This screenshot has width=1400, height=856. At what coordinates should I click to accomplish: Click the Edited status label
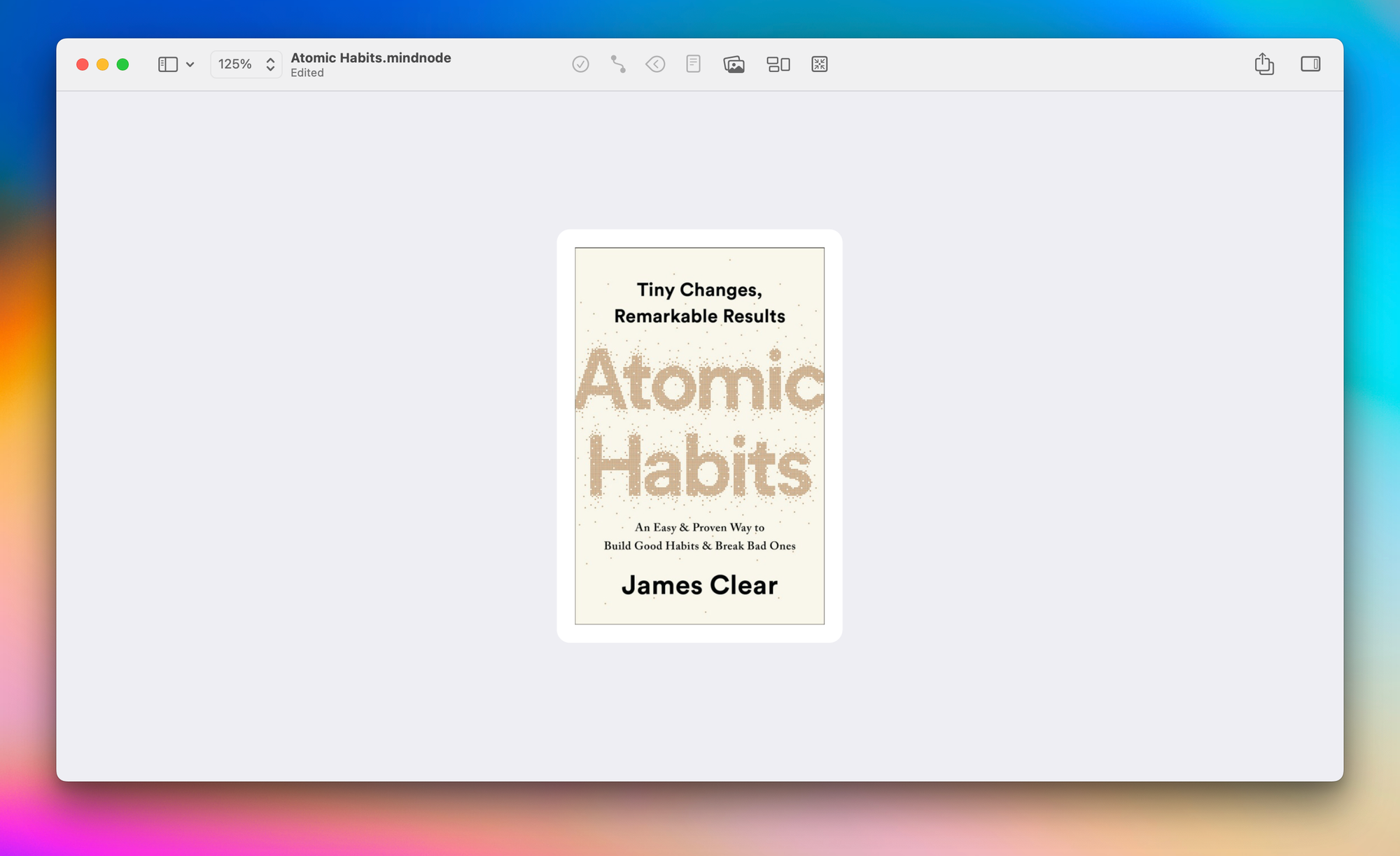point(307,73)
